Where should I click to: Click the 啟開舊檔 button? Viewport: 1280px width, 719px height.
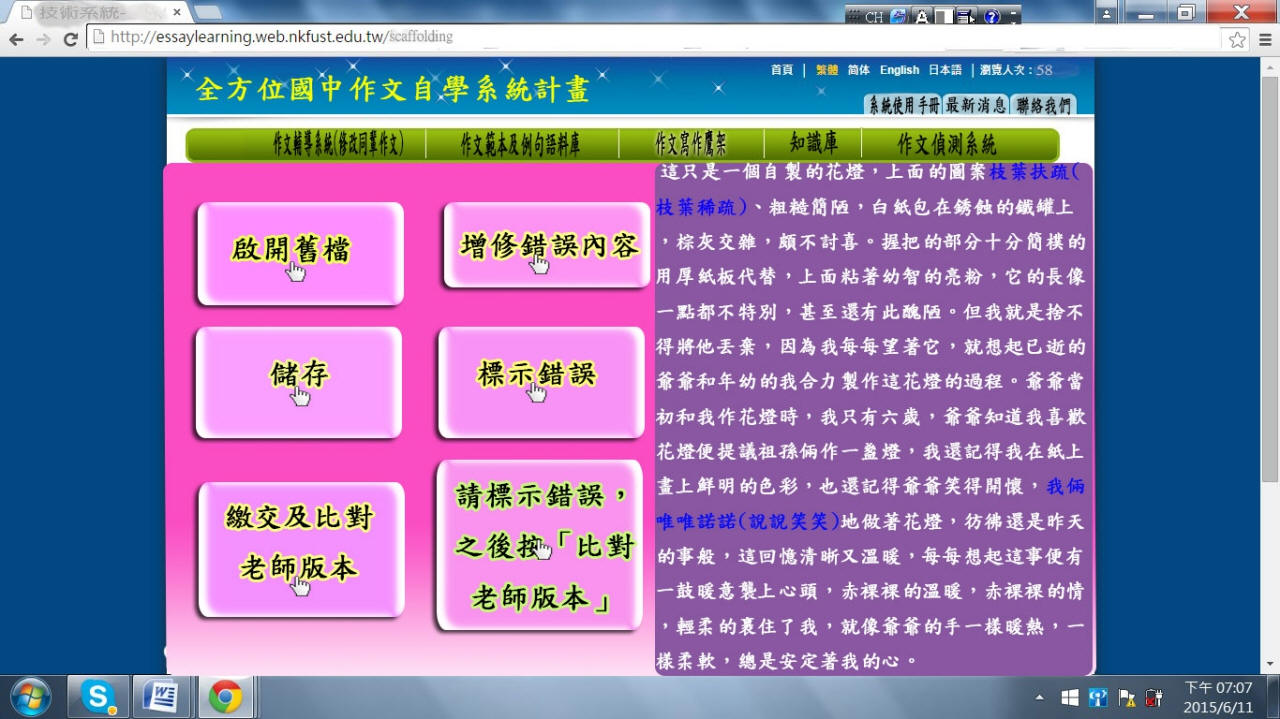pyautogui.click(x=300, y=252)
